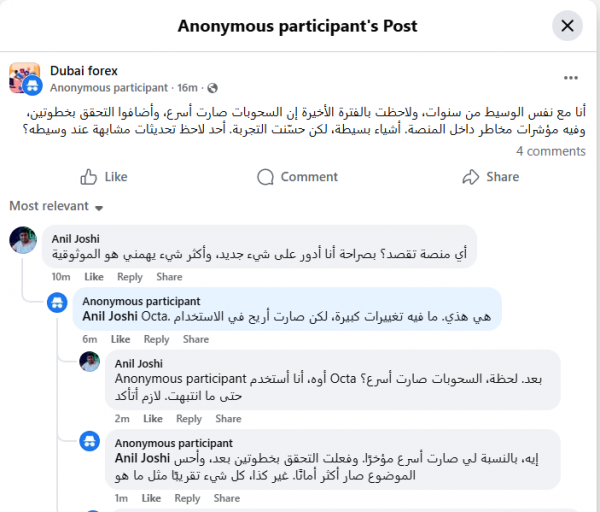The height and width of the screenshot is (512, 600).
Task: Open the 4 comments count link
Action: (x=551, y=151)
